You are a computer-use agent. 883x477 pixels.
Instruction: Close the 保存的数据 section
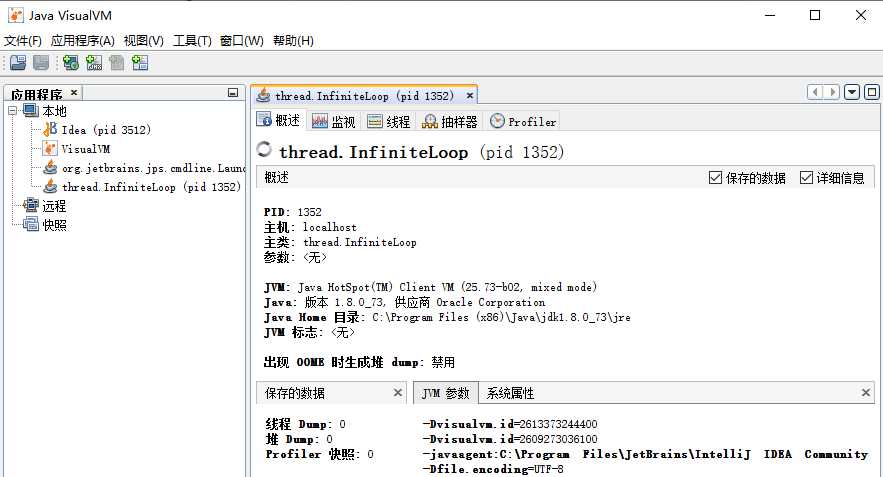398,393
